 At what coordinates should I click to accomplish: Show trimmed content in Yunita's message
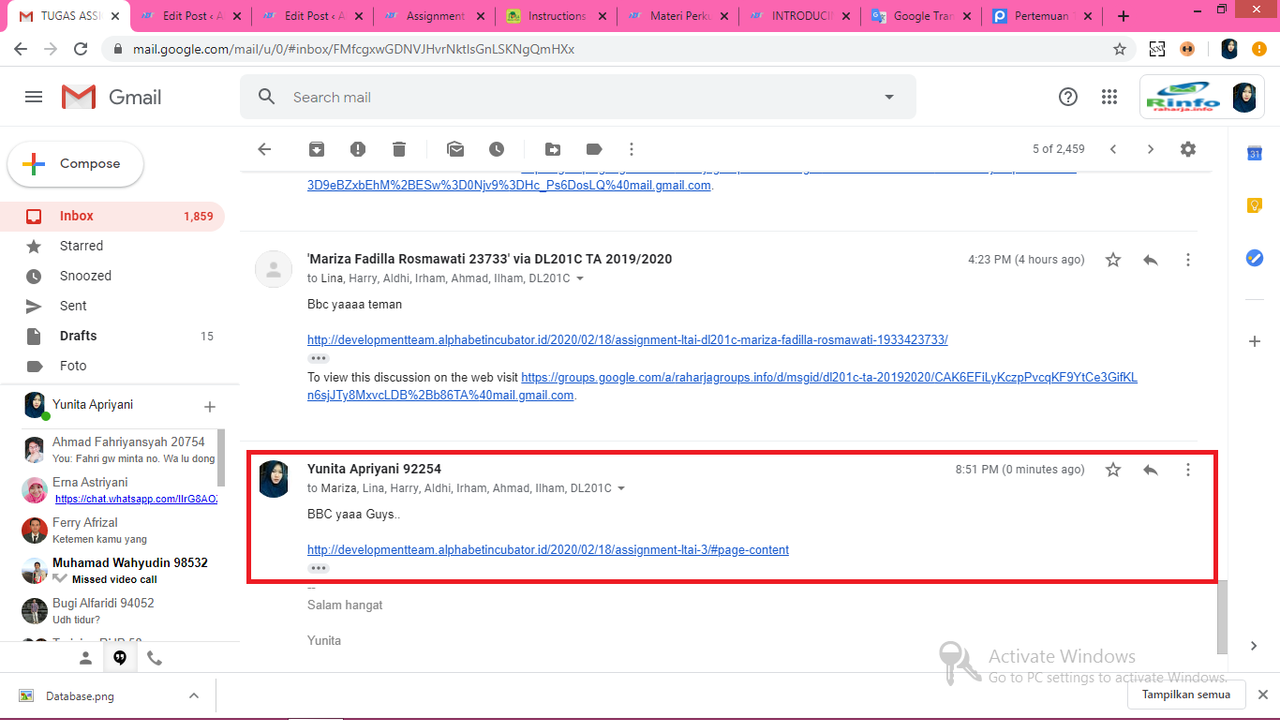[318, 568]
